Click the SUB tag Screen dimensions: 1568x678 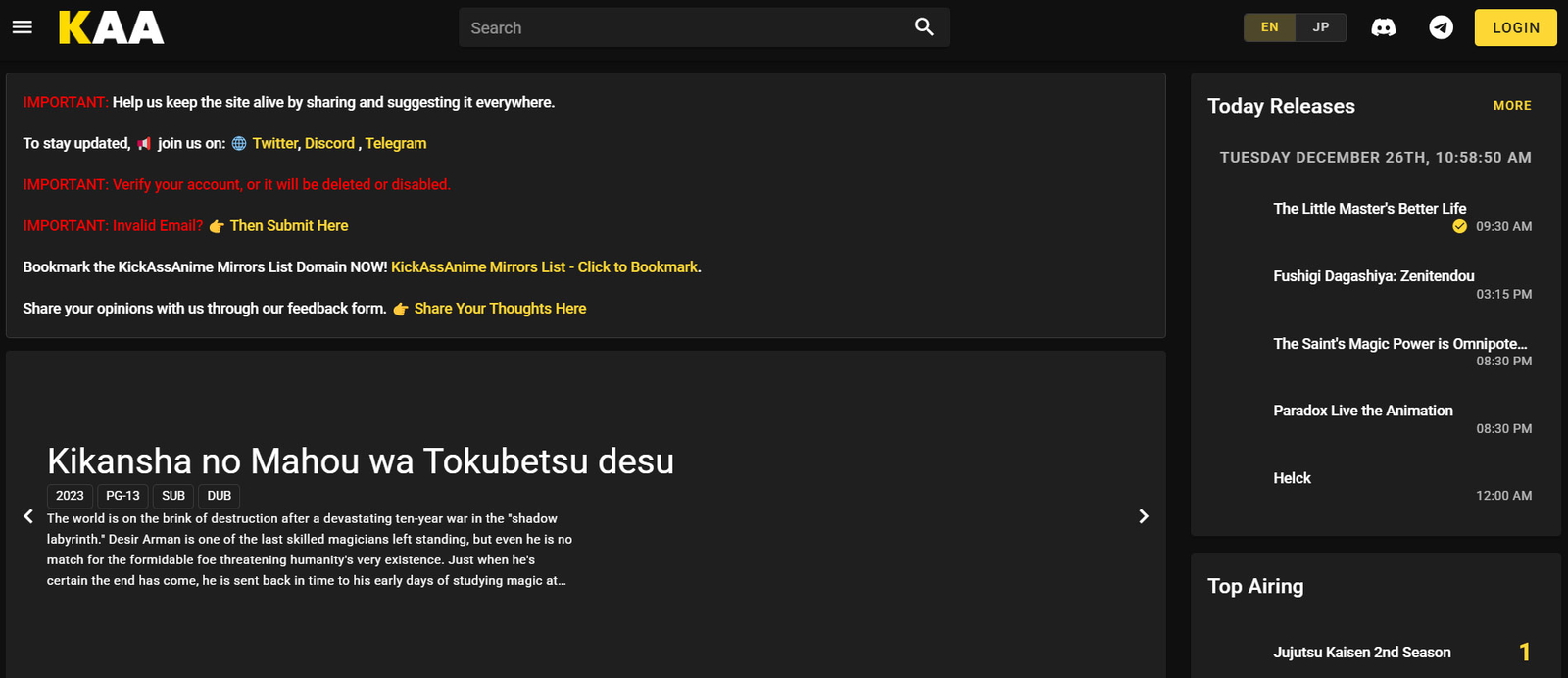(173, 496)
